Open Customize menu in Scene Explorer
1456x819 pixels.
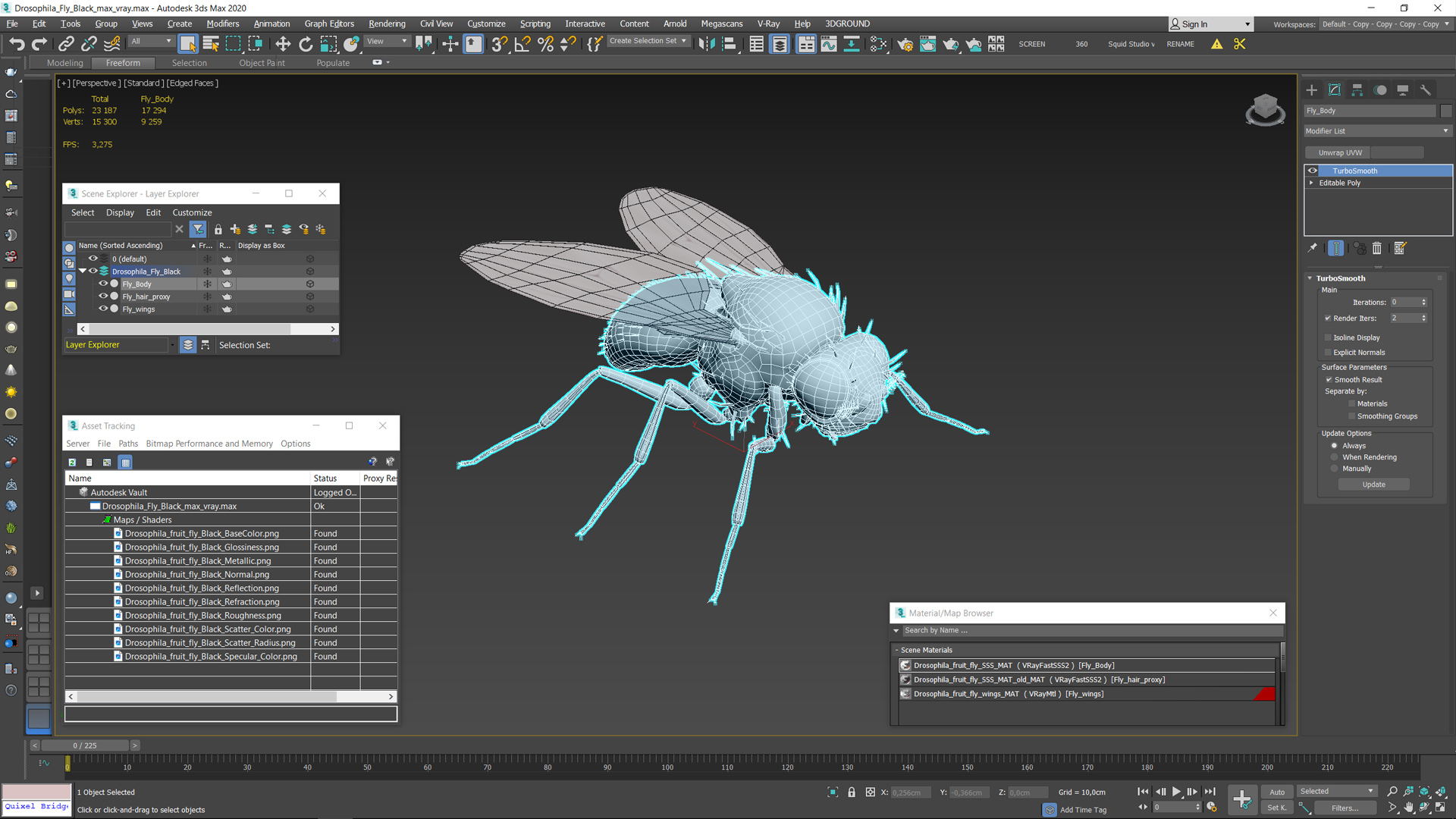click(x=192, y=212)
